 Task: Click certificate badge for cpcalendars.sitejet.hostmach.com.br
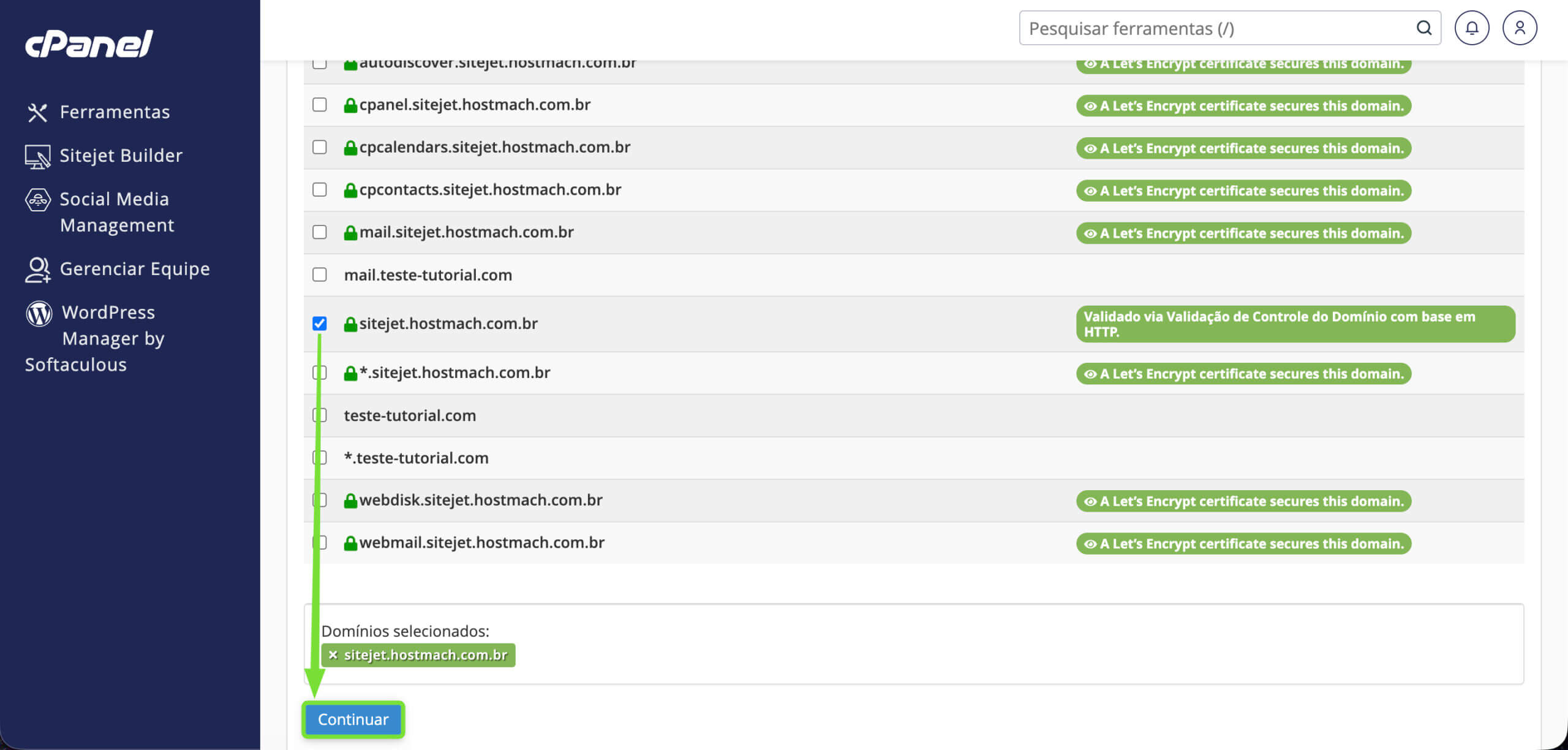[1244, 148]
